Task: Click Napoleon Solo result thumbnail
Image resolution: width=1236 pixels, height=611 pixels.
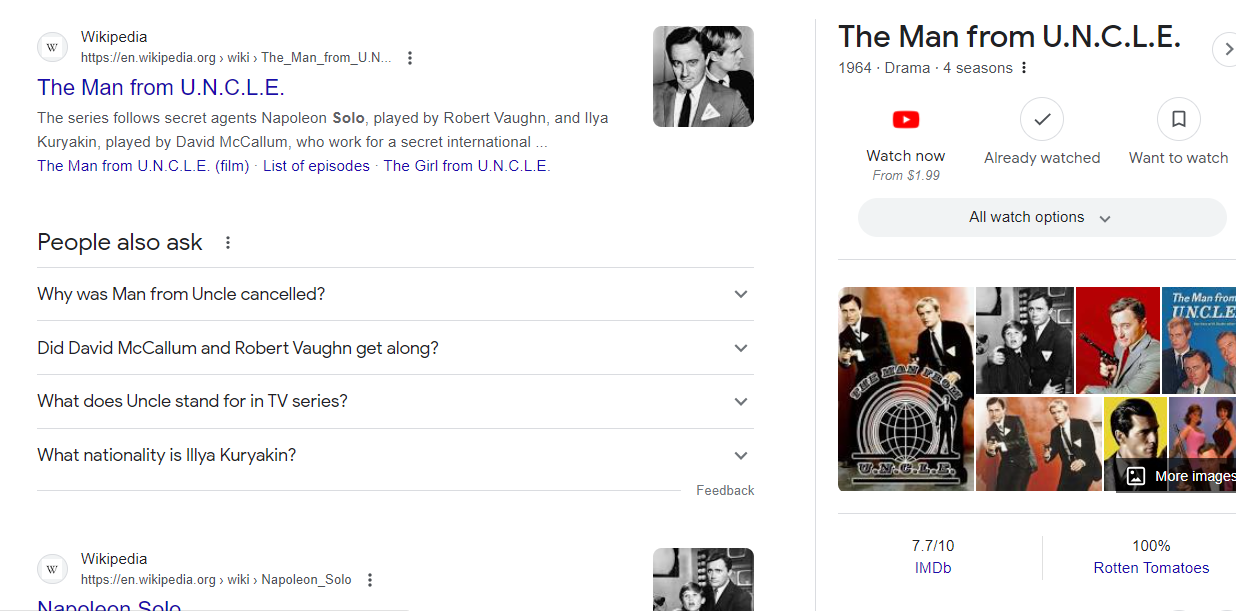Action: (703, 579)
